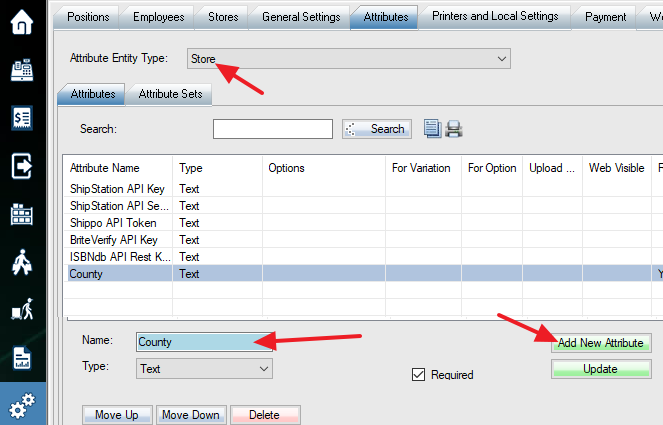Screen dimensions: 663x425
Task: Click the Type column header
Action: point(217,168)
